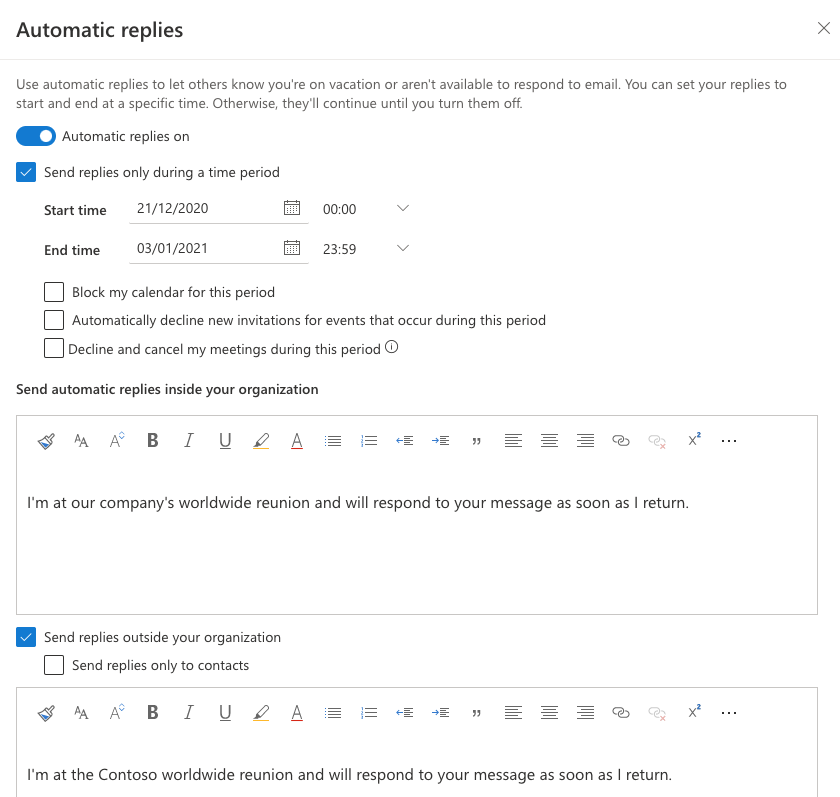Viewport: 840px width, 797px height.
Task: Apply Numbered list formatting in the bottom editor
Action: point(369,712)
